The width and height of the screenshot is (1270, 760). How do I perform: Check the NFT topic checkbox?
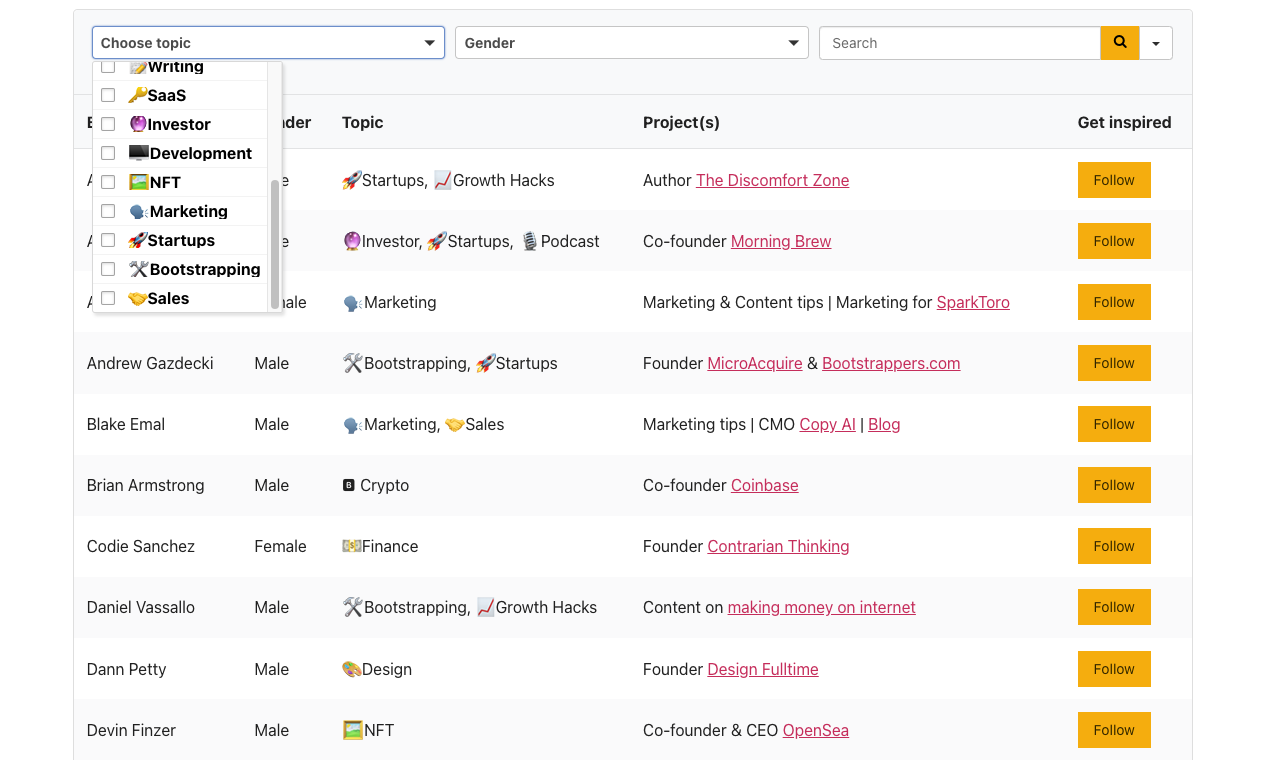108,182
